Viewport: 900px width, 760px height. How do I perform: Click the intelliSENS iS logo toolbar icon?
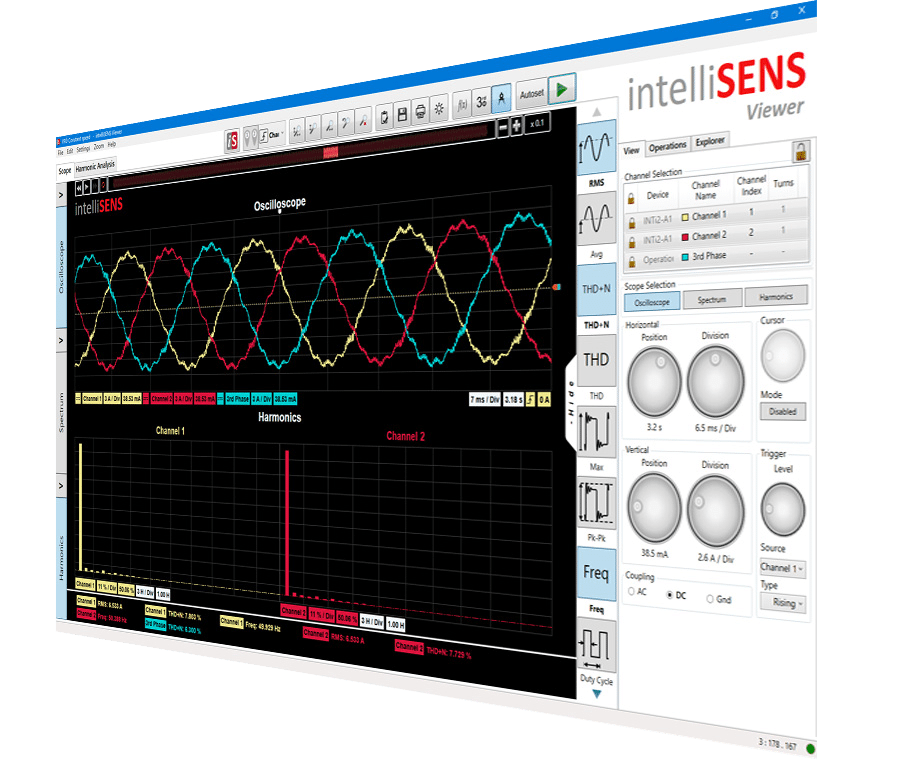pyautogui.click(x=232, y=141)
